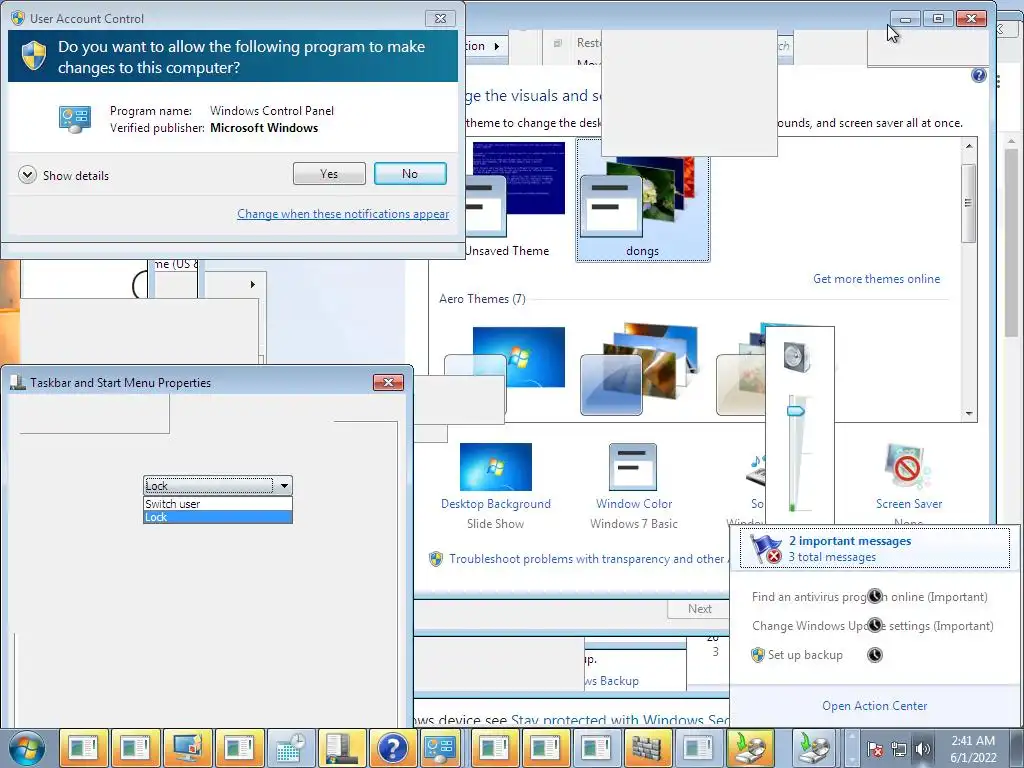This screenshot has height=768, width=1024.
Task: Click theme list scroll up arrow
Action: point(969,146)
